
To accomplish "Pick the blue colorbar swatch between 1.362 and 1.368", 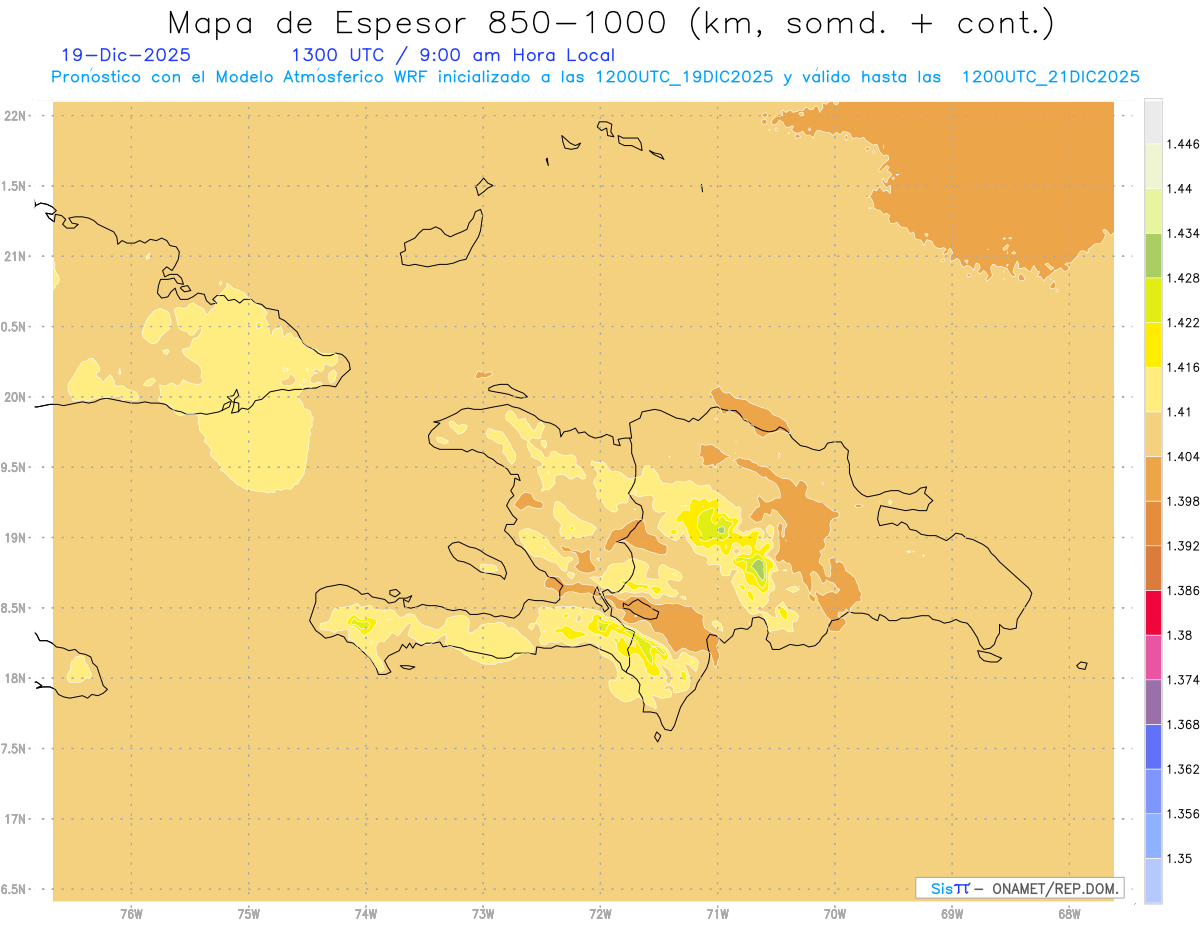I will tap(1153, 747).
